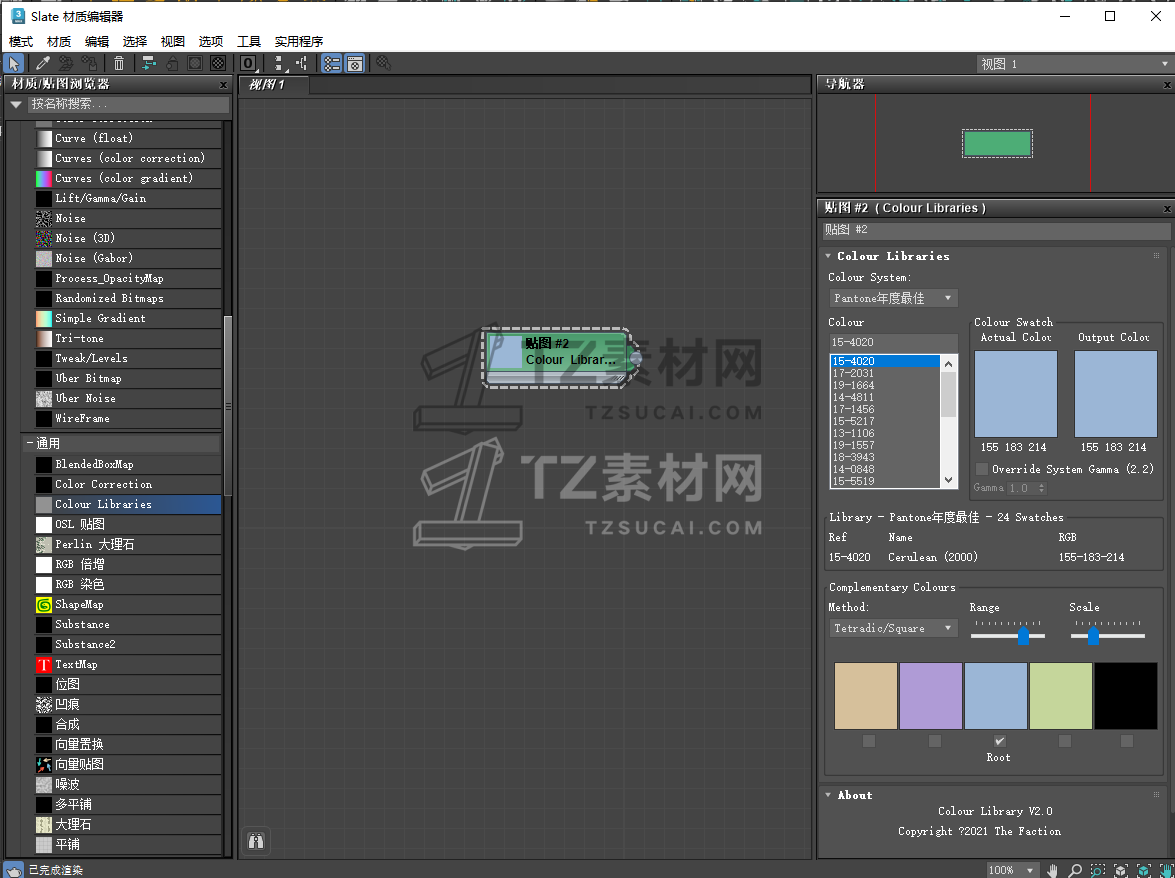Pick material from object with eyedropper
This screenshot has height=878, width=1175.
click(42, 63)
